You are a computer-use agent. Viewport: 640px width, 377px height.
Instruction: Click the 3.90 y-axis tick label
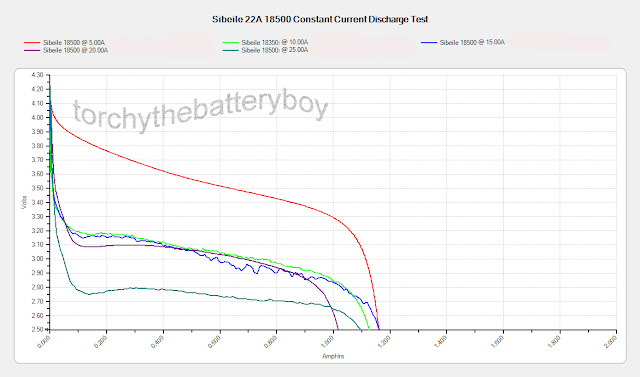[x=37, y=132]
